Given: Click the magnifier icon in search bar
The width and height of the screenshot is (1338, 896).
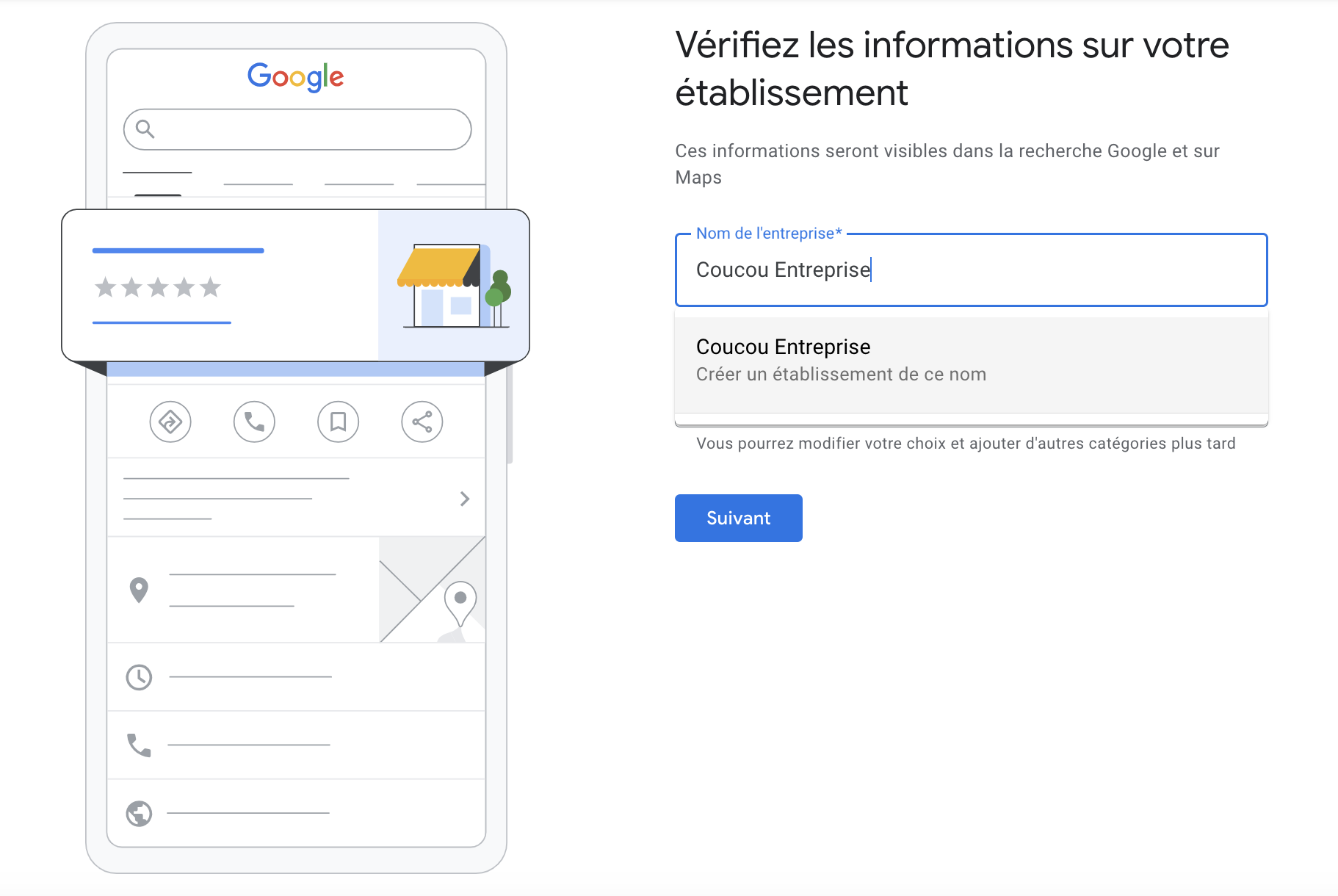Looking at the screenshot, I should coord(145,129).
